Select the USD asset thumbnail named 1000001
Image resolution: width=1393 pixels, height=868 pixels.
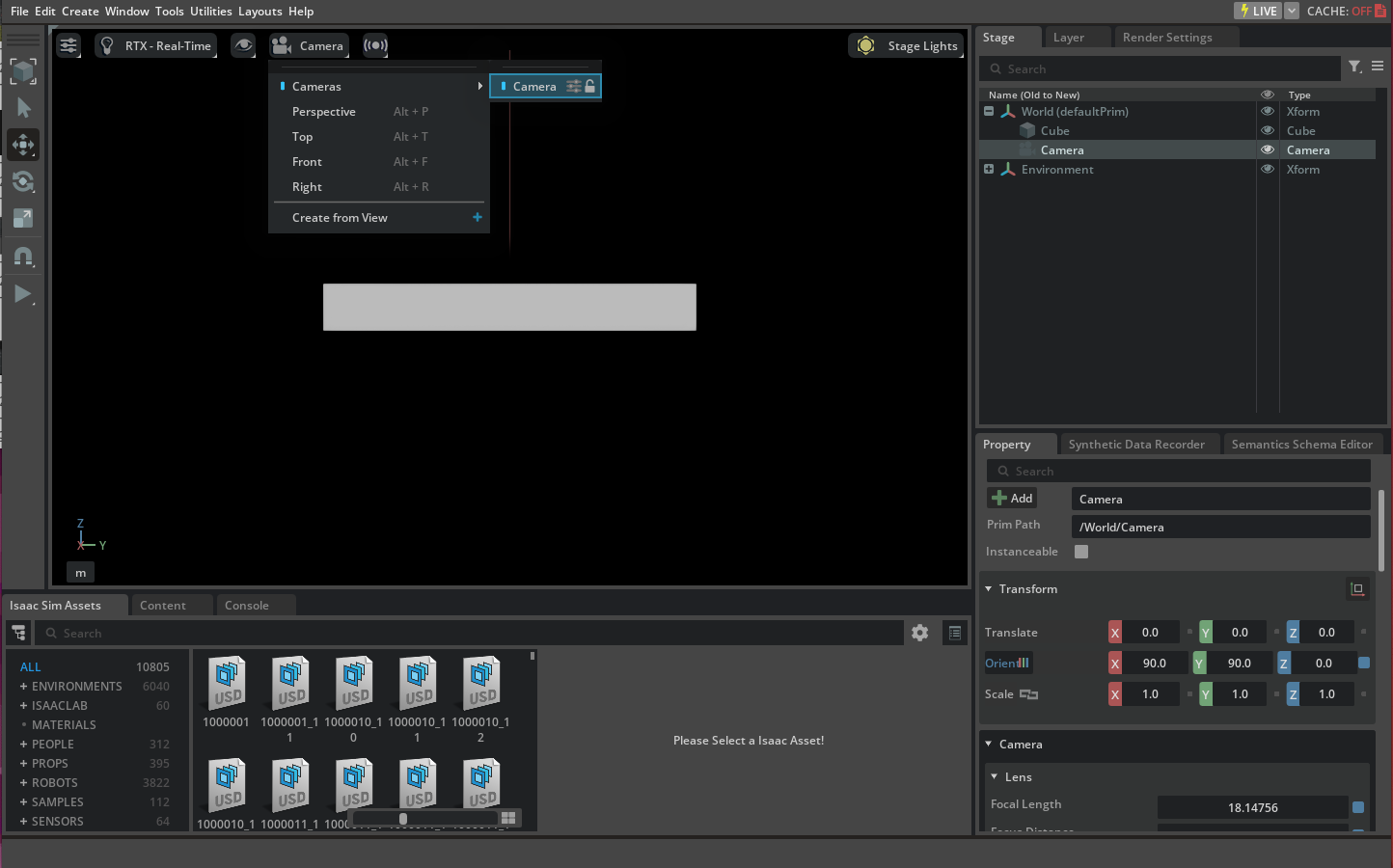click(226, 685)
